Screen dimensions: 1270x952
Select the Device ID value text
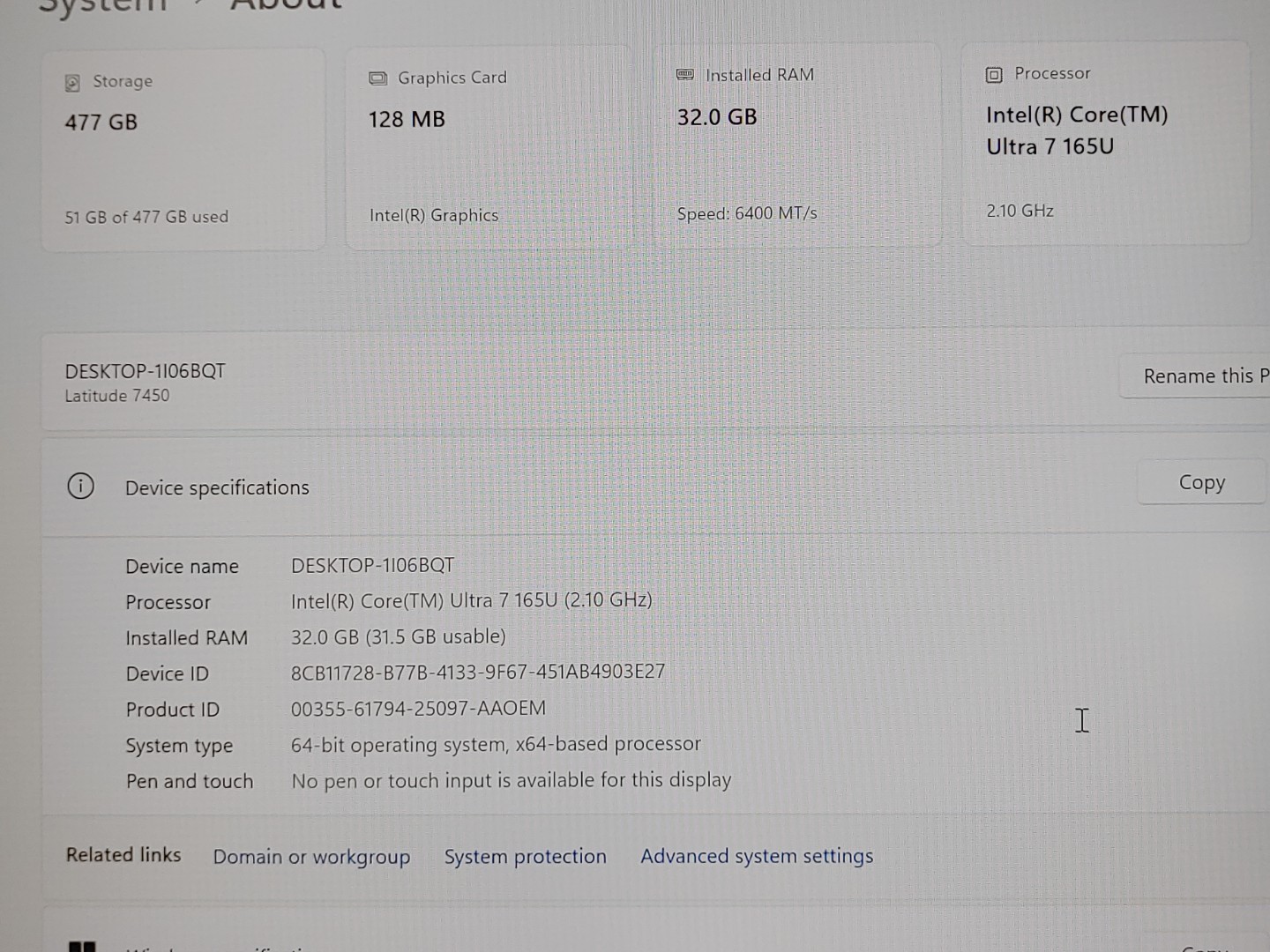(466, 671)
